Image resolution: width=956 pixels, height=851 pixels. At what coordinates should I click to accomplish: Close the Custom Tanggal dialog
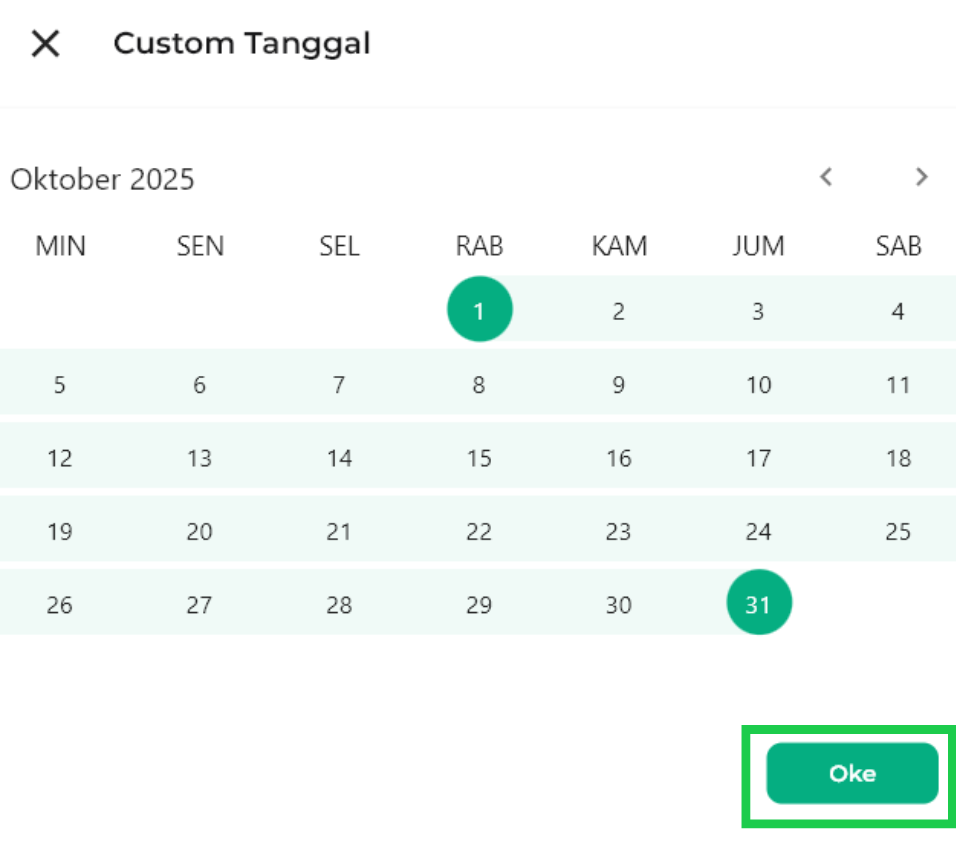click(46, 44)
